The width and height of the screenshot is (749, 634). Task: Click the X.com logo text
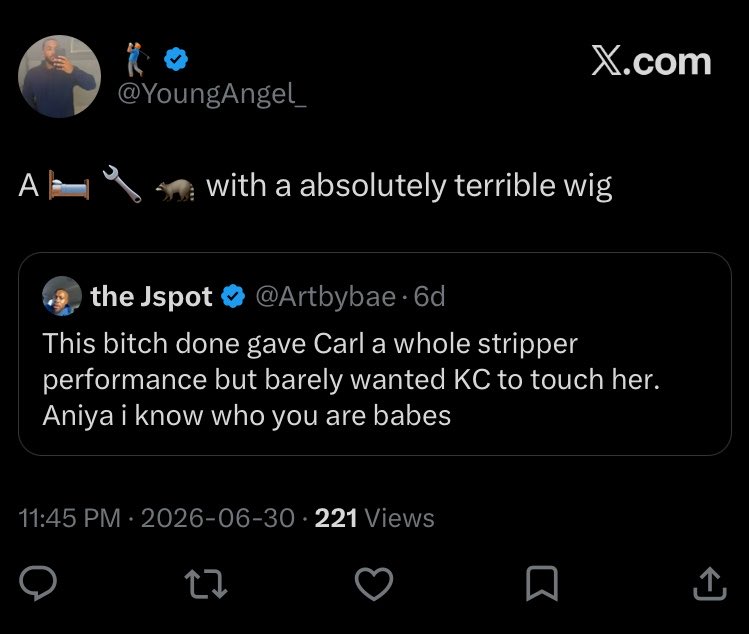click(x=652, y=61)
